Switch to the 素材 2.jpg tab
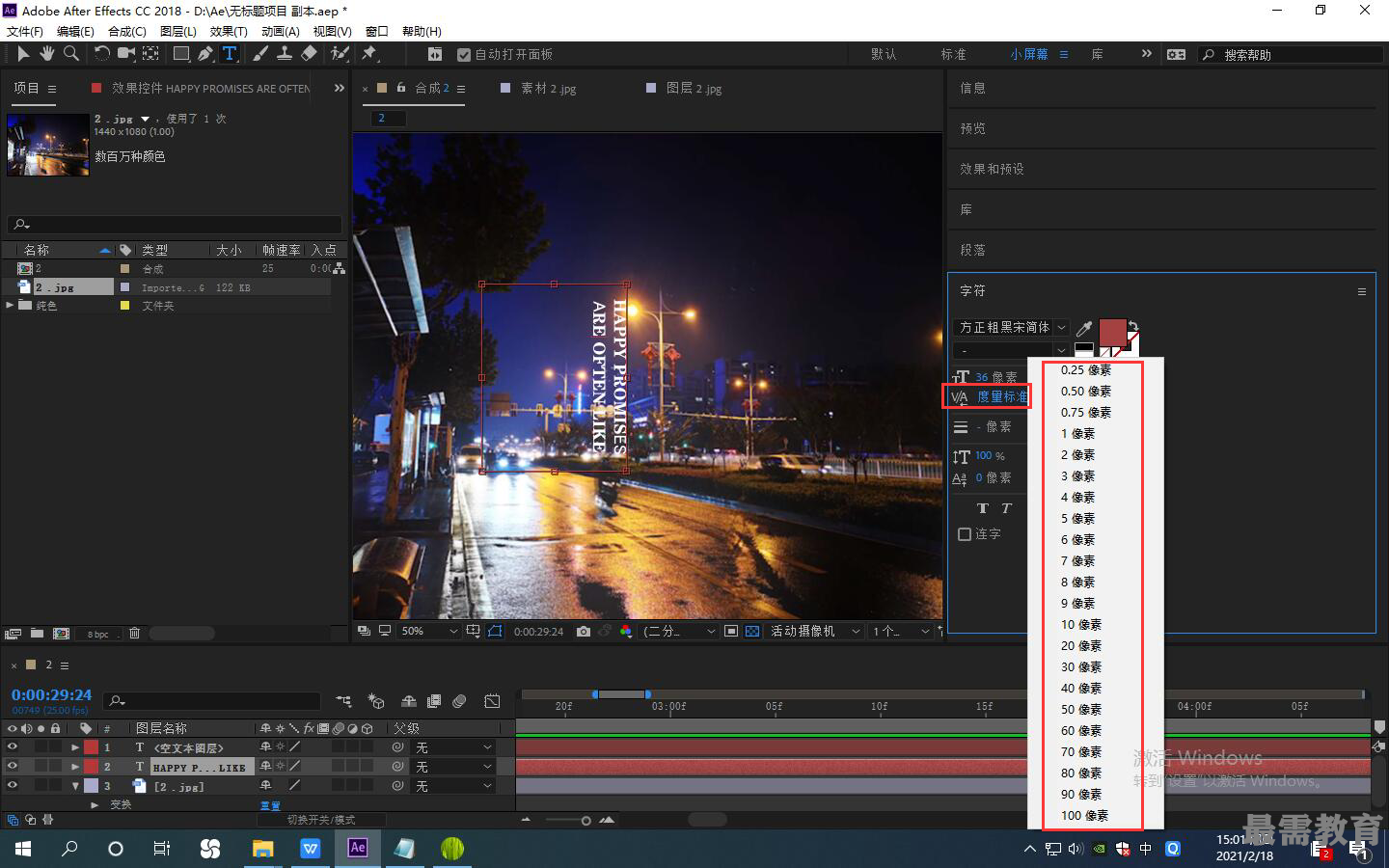The image size is (1389, 868). click(548, 88)
